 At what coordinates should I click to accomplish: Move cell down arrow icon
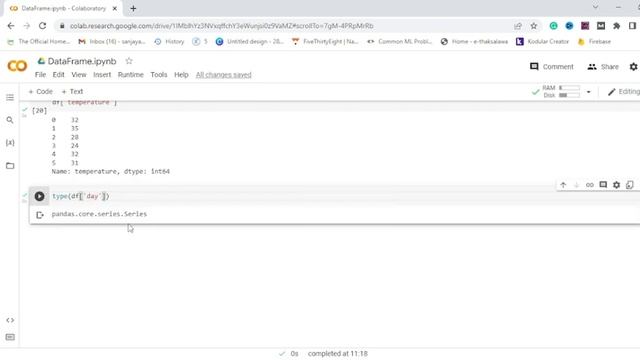point(576,185)
